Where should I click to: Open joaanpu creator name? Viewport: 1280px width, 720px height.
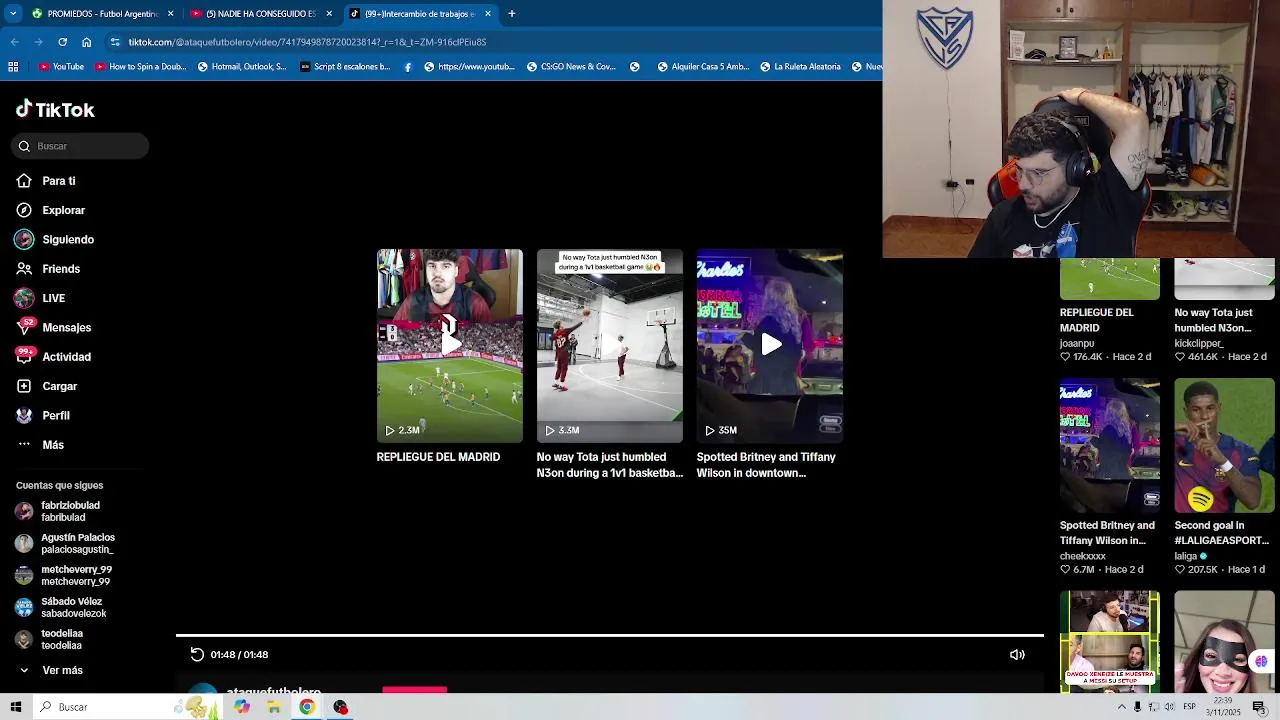click(x=1077, y=343)
